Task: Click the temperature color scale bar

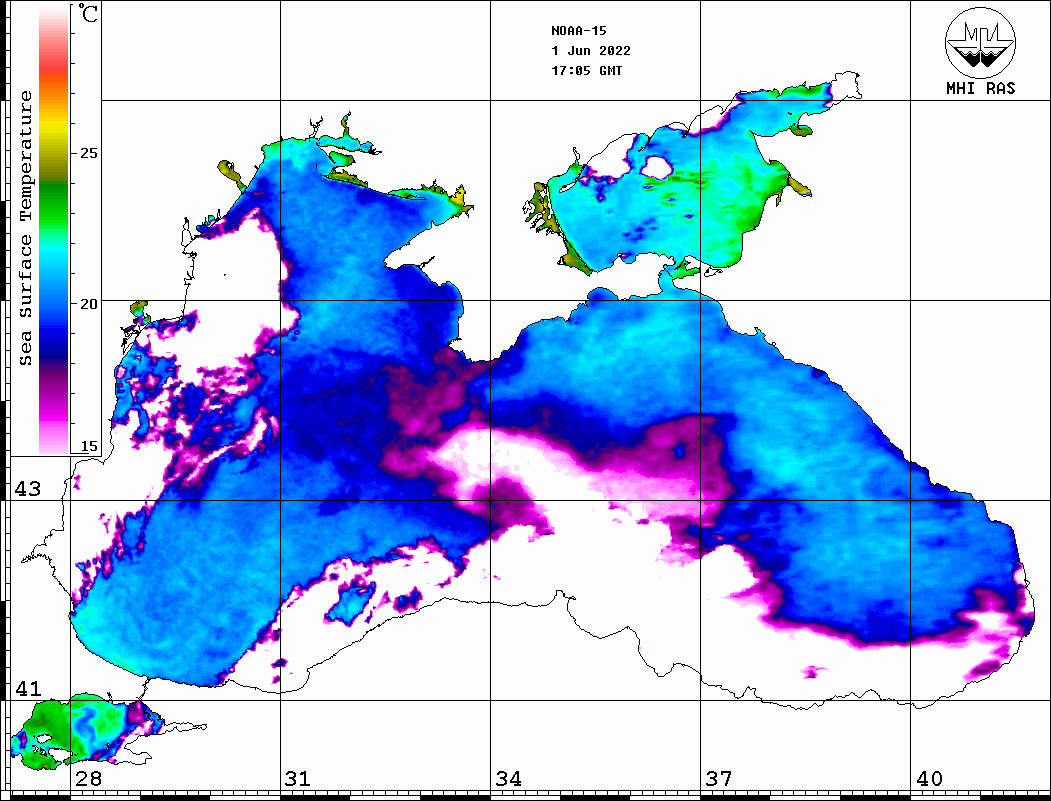Action: point(54,230)
